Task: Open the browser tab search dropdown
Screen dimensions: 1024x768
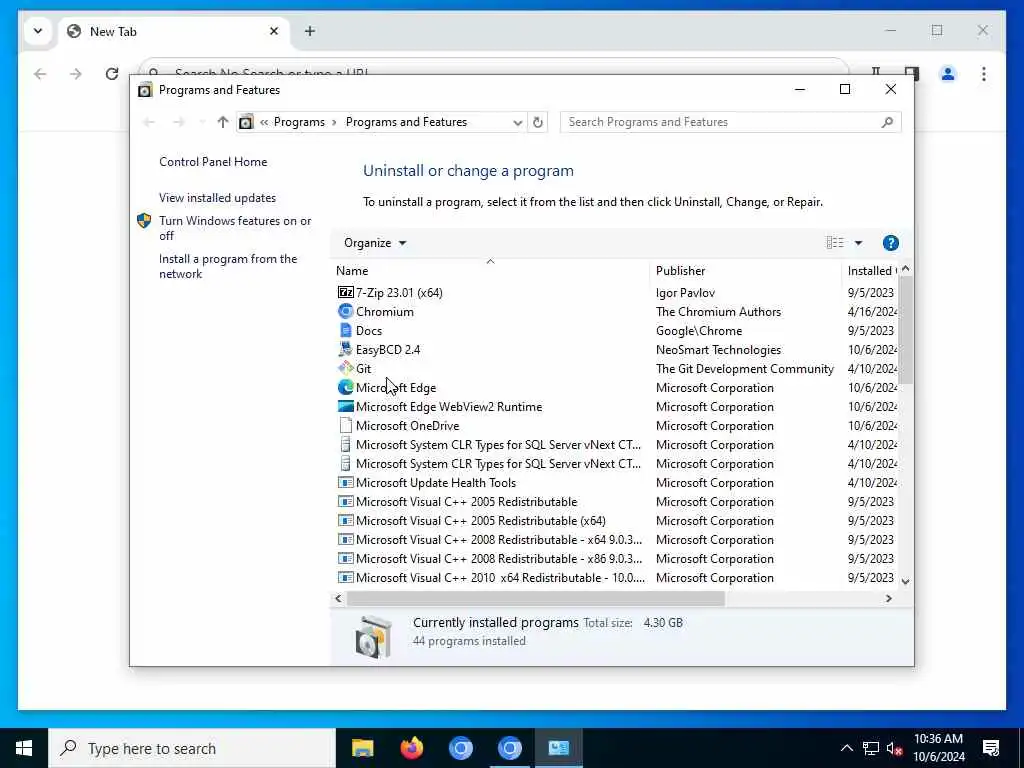Action: tap(38, 31)
